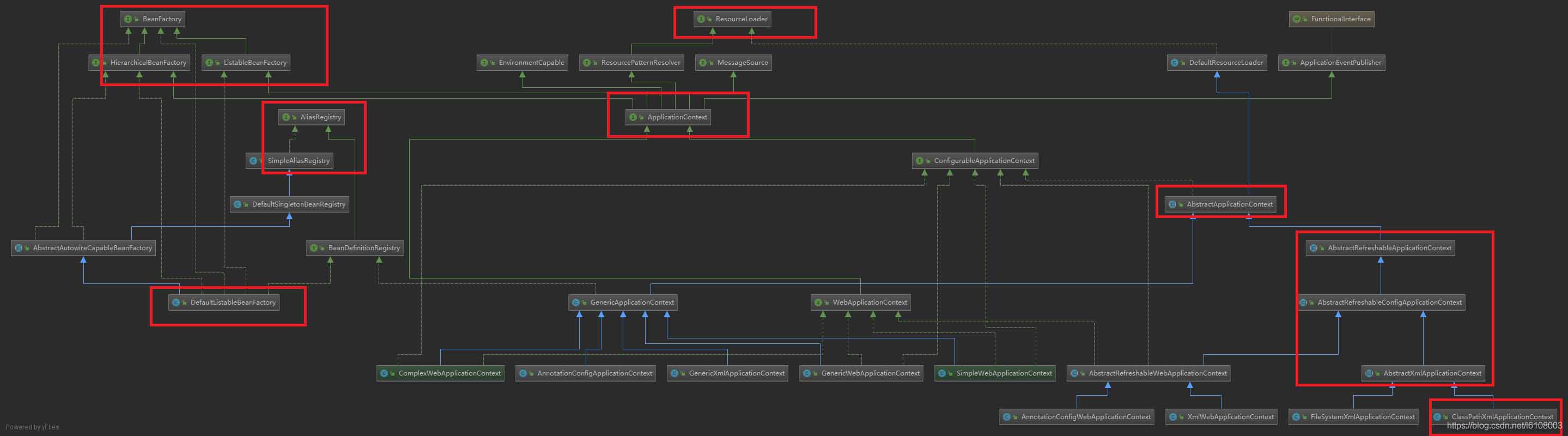Click the AnnotationConfigWebApplicationContext label
Viewport: 1568px width, 436px height.
coord(1086,417)
